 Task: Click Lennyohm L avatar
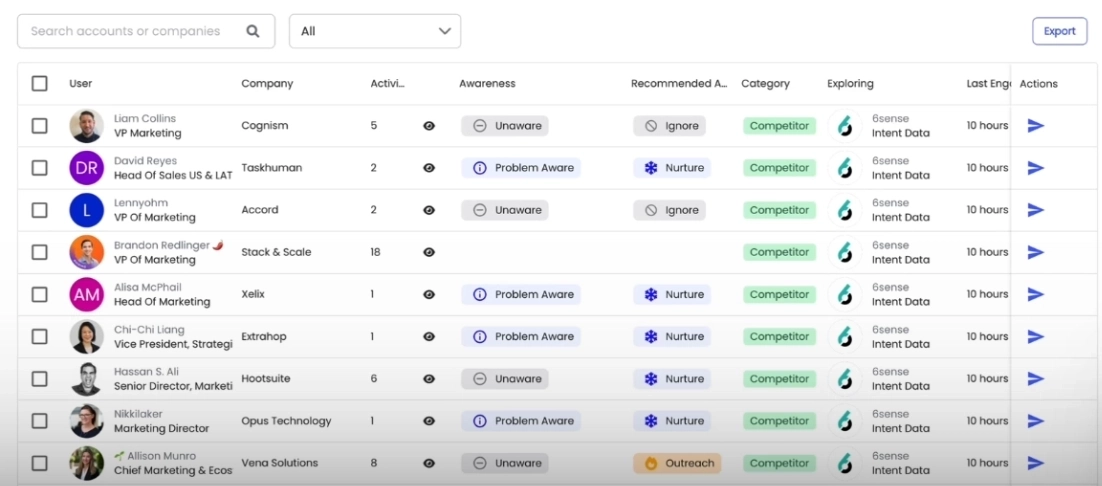86,210
